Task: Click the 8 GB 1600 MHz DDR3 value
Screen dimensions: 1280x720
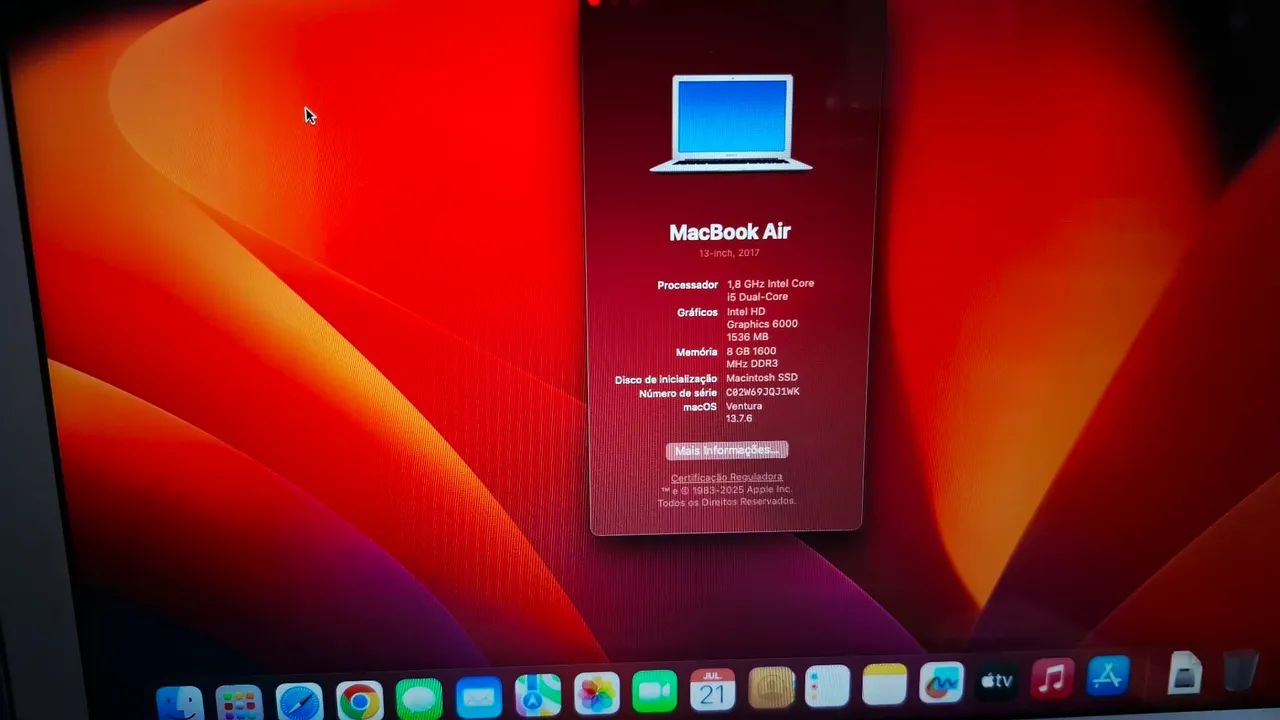Action: point(752,357)
